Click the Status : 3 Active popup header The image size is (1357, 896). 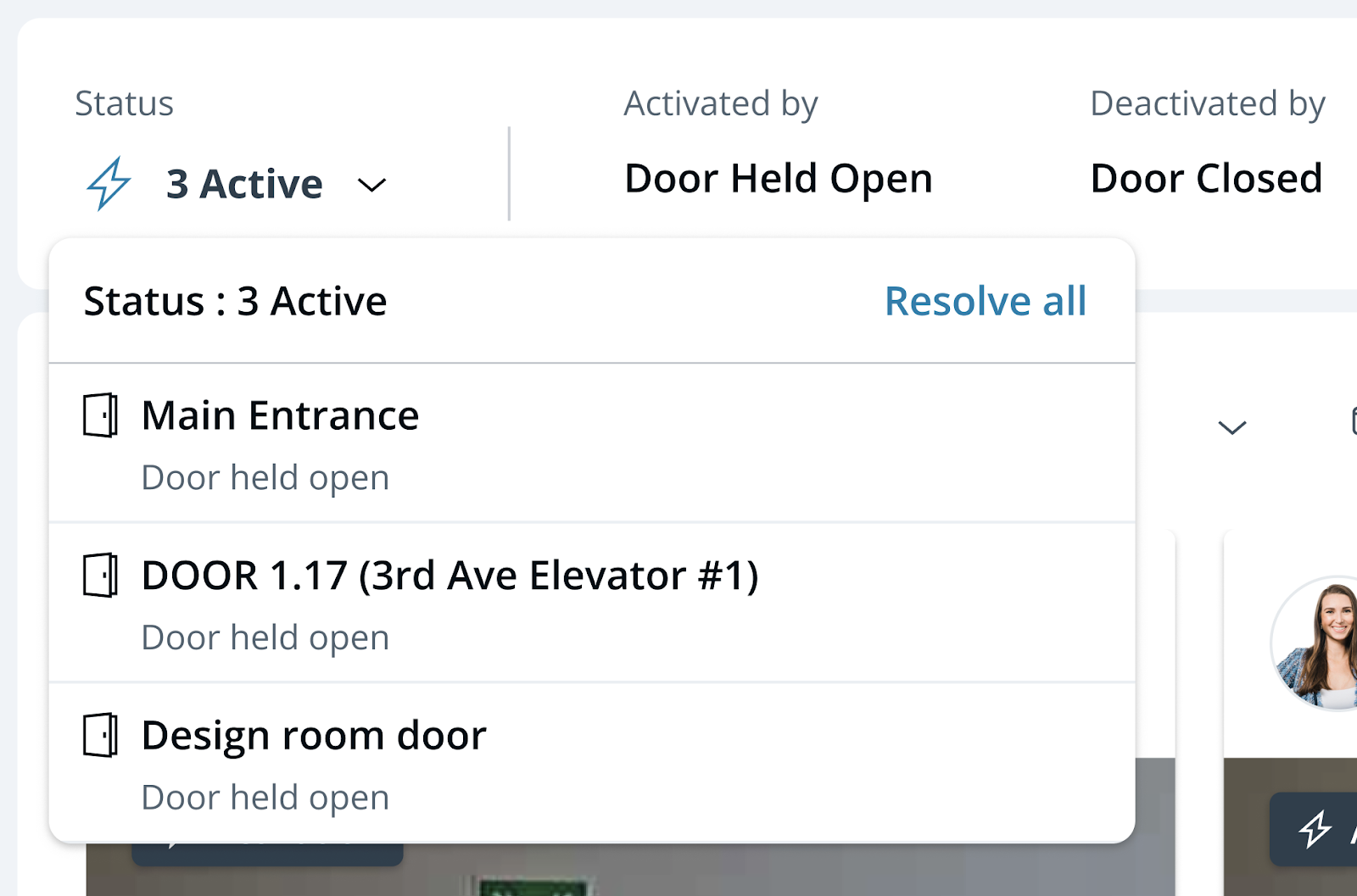point(236,301)
